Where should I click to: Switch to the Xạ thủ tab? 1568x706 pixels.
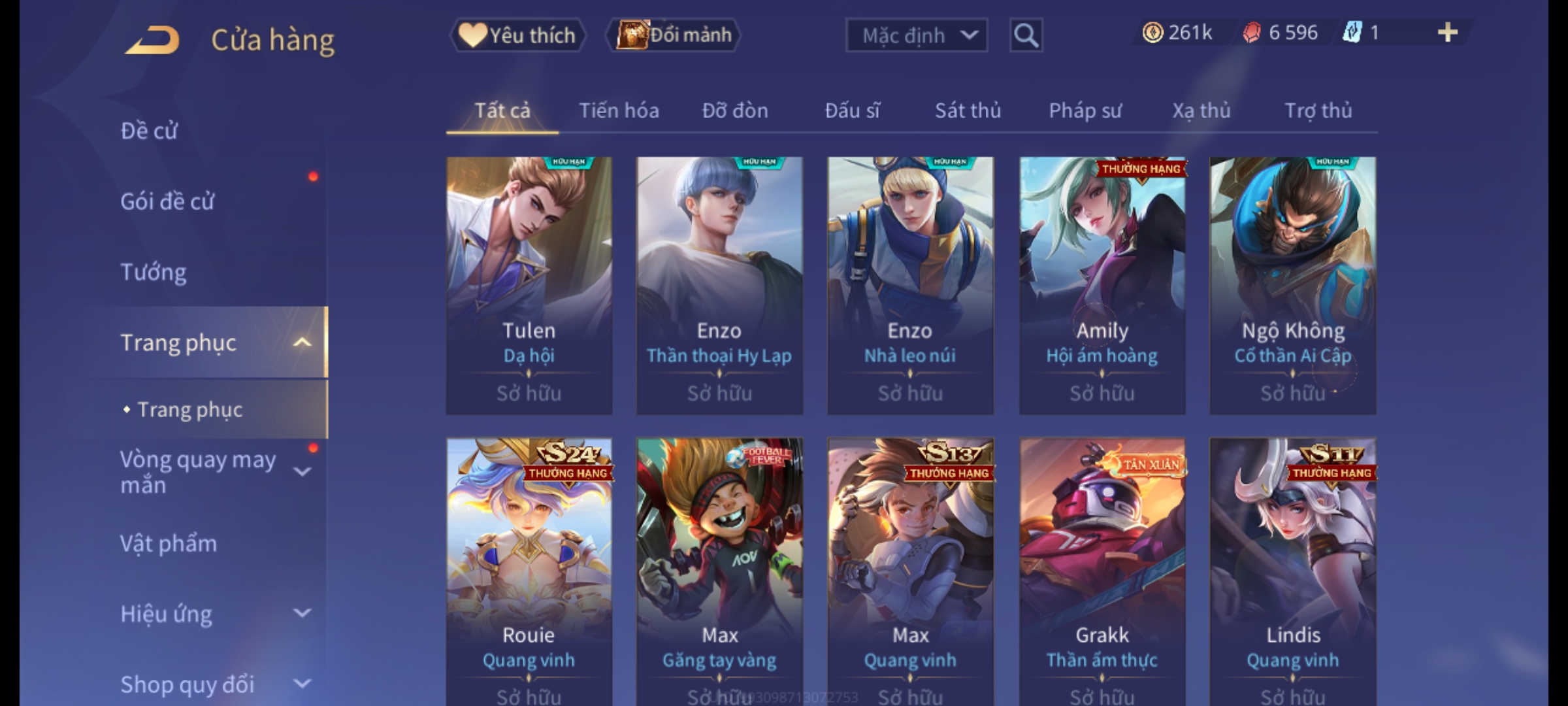(x=1201, y=110)
